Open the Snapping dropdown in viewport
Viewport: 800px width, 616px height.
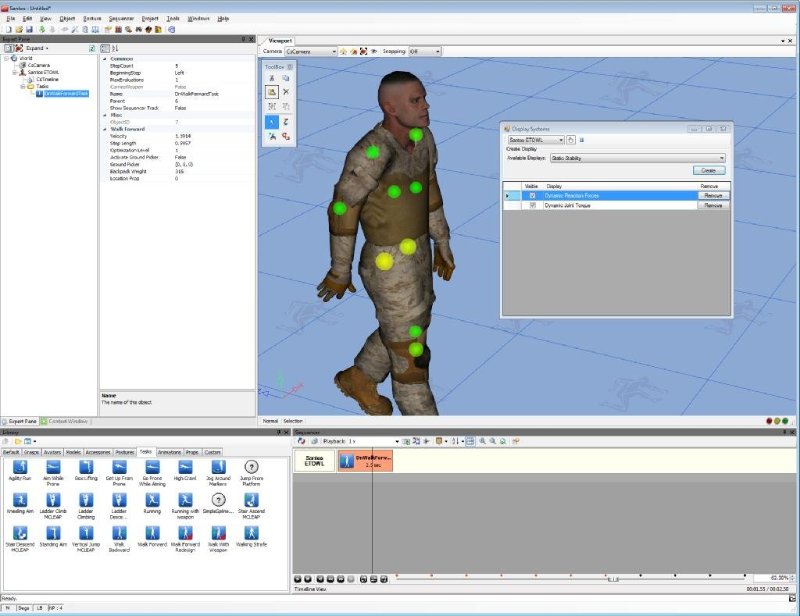(440, 50)
